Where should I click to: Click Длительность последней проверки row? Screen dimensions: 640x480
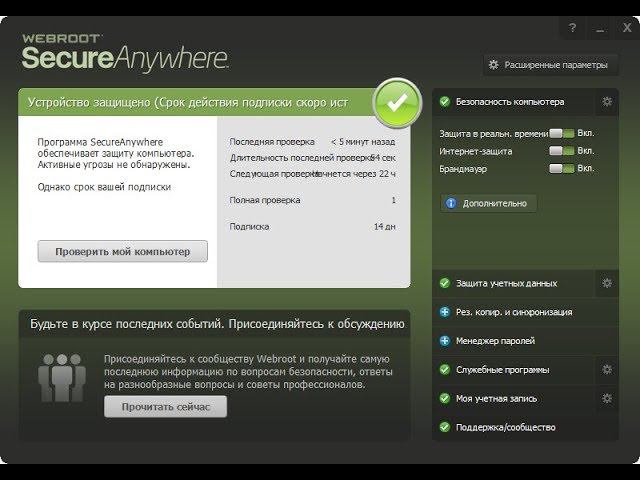coord(313,158)
